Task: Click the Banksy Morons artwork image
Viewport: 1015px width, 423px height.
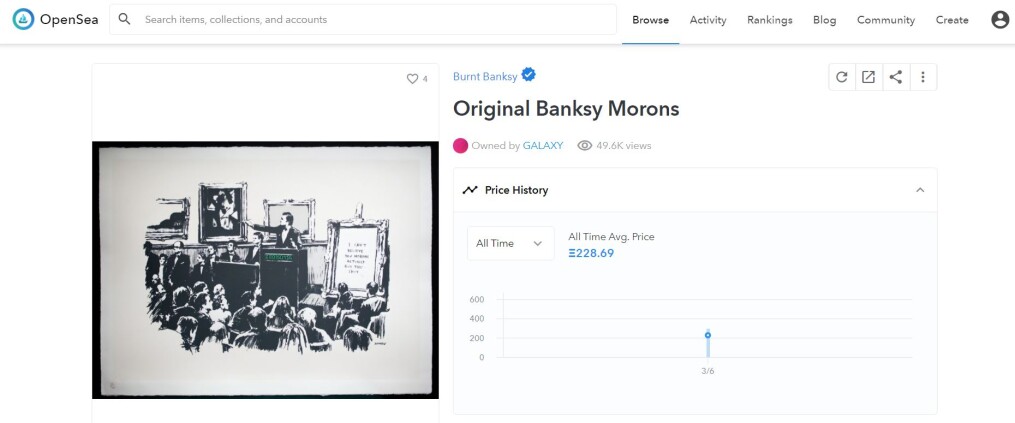Action: (265, 269)
